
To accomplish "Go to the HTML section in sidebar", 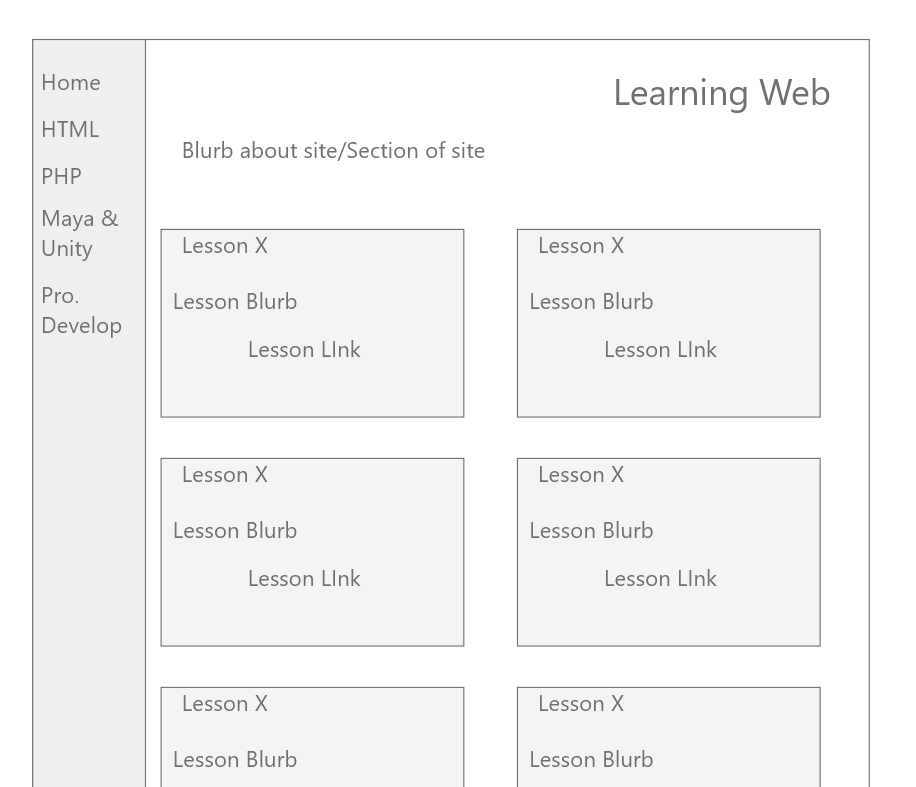I will click(70, 130).
